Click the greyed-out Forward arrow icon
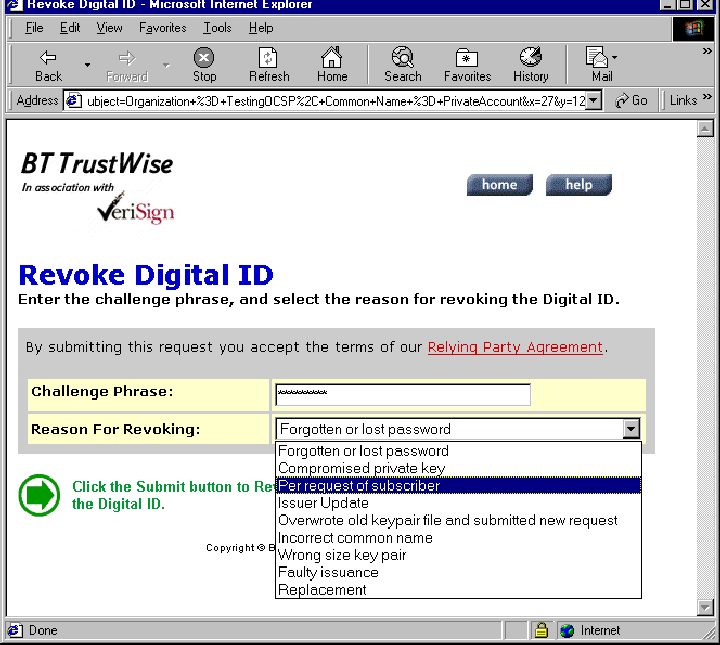This screenshot has height=645, width=720. [127, 58]
